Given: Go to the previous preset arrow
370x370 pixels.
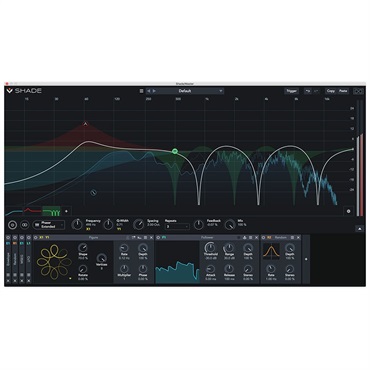Looking at the screenshot, I should (149, 91).
